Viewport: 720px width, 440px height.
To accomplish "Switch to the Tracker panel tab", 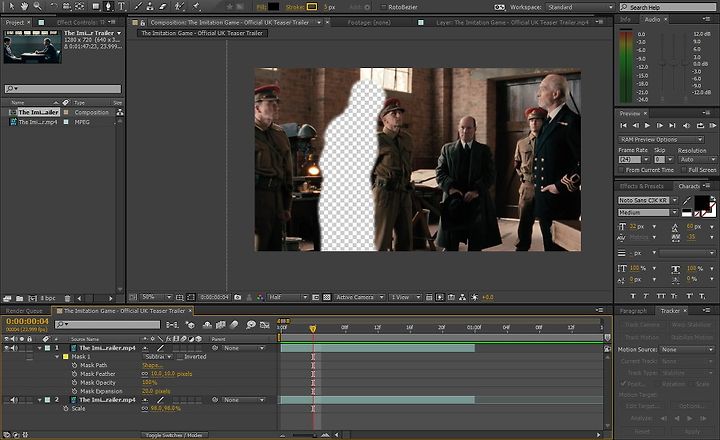I will (x=670, y=311).
